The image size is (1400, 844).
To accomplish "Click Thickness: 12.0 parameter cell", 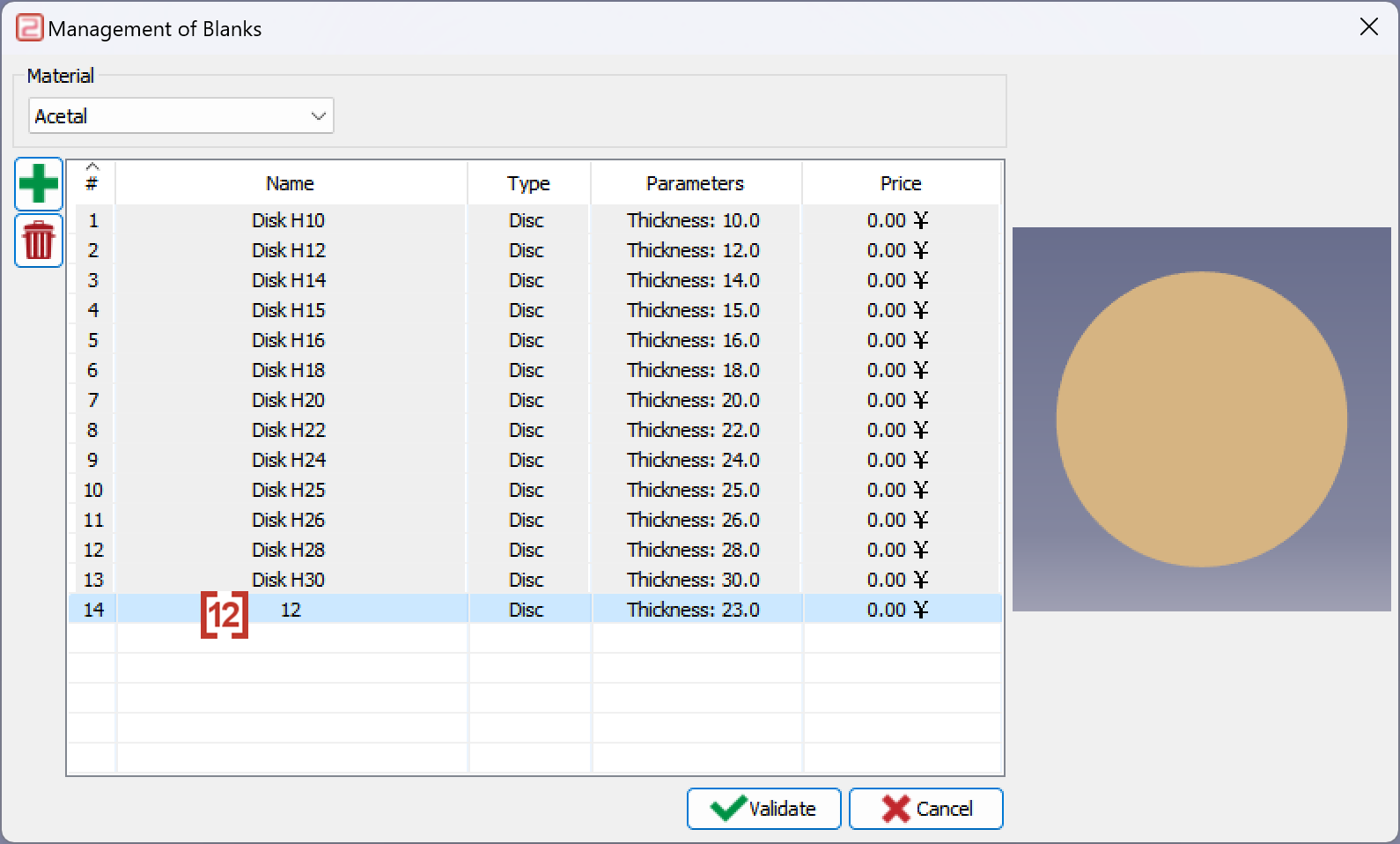I will click(x=696, y=250).
